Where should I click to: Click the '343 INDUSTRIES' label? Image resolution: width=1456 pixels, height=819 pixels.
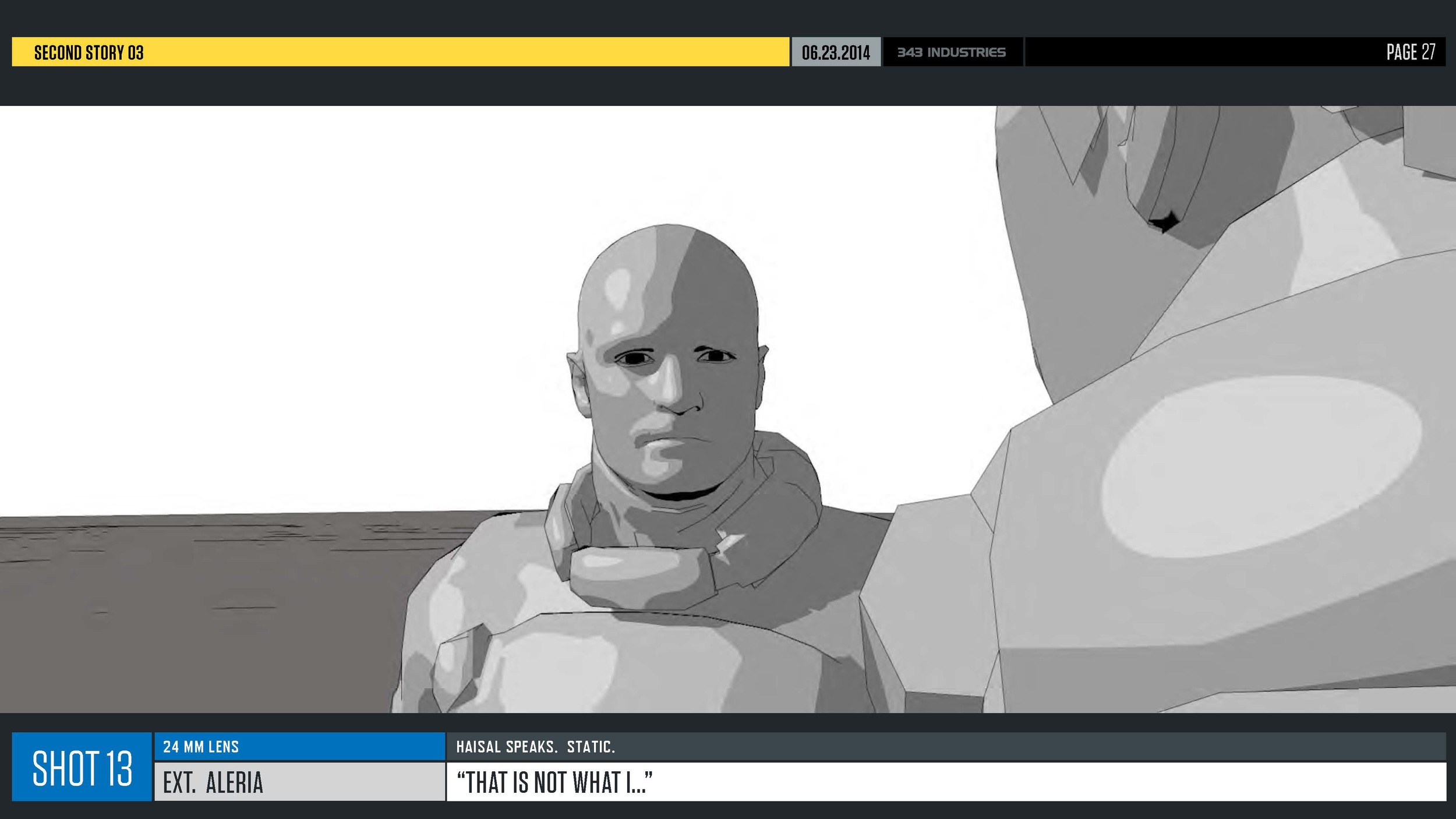coord(952,52)
